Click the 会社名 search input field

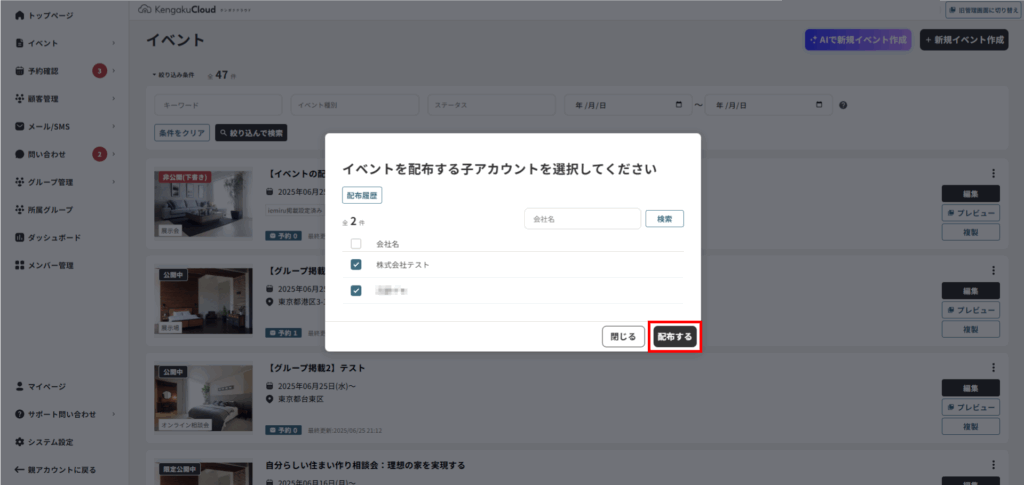pos(582,218)
